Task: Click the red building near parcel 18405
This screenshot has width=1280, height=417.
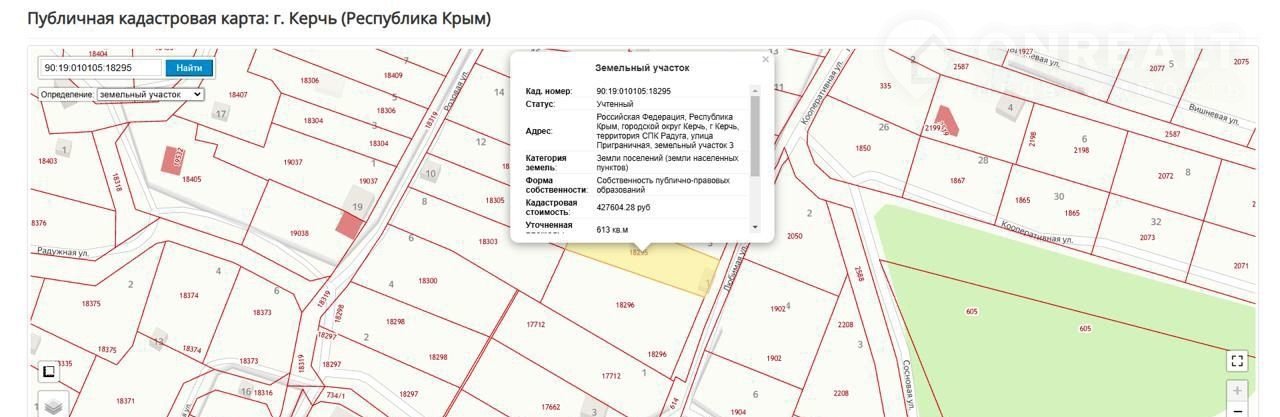Action: point(174,160)
